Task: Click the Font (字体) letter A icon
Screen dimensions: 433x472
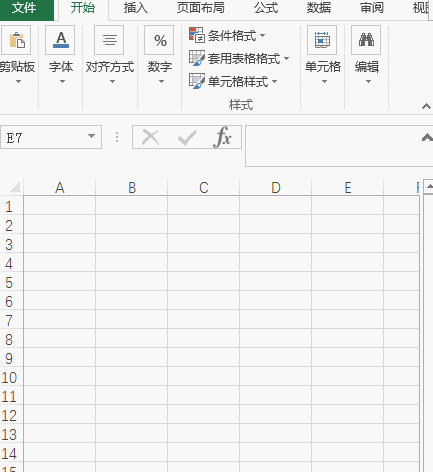Action: 60,40
